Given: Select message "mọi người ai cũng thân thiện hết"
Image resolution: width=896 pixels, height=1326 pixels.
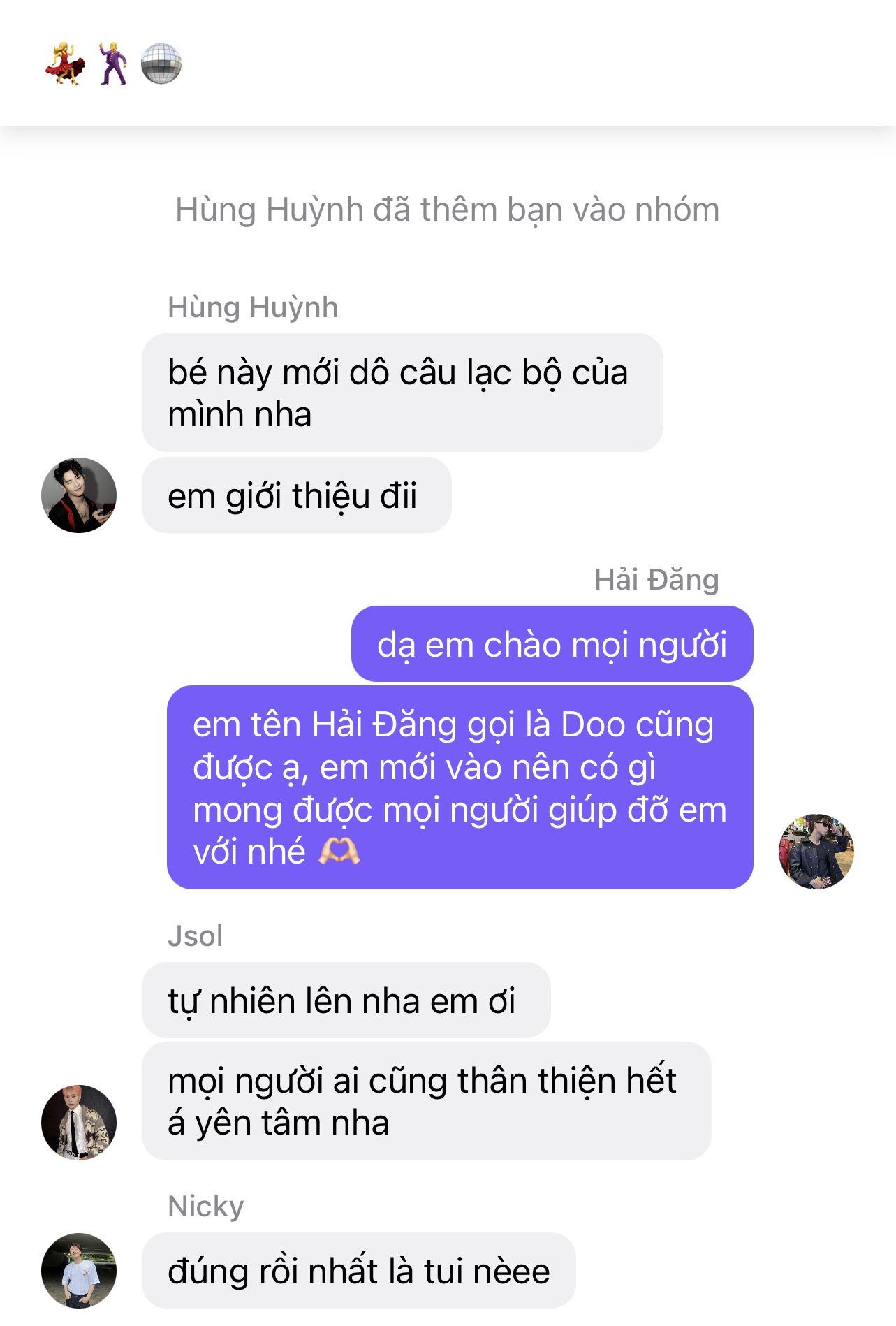Looking at the screenshot, I should pyautogui.click(x=427, y=1101).
